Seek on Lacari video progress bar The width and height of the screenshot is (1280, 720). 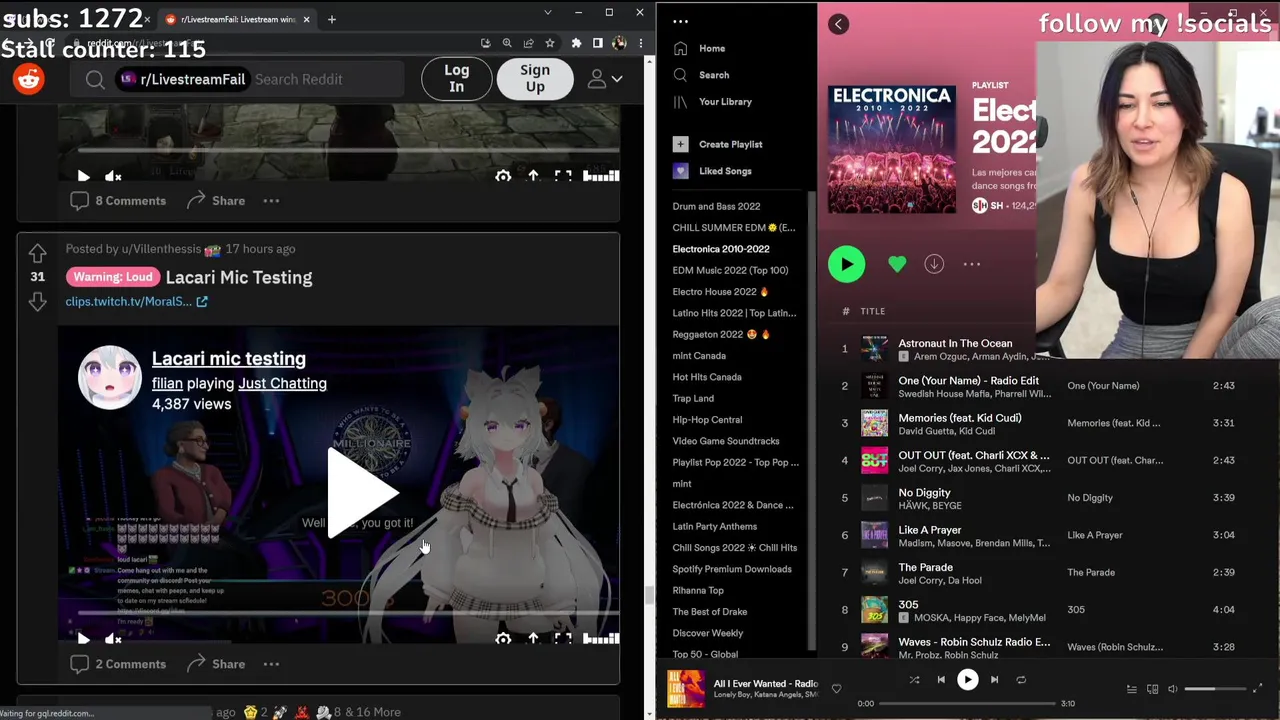tap(348, 612)
